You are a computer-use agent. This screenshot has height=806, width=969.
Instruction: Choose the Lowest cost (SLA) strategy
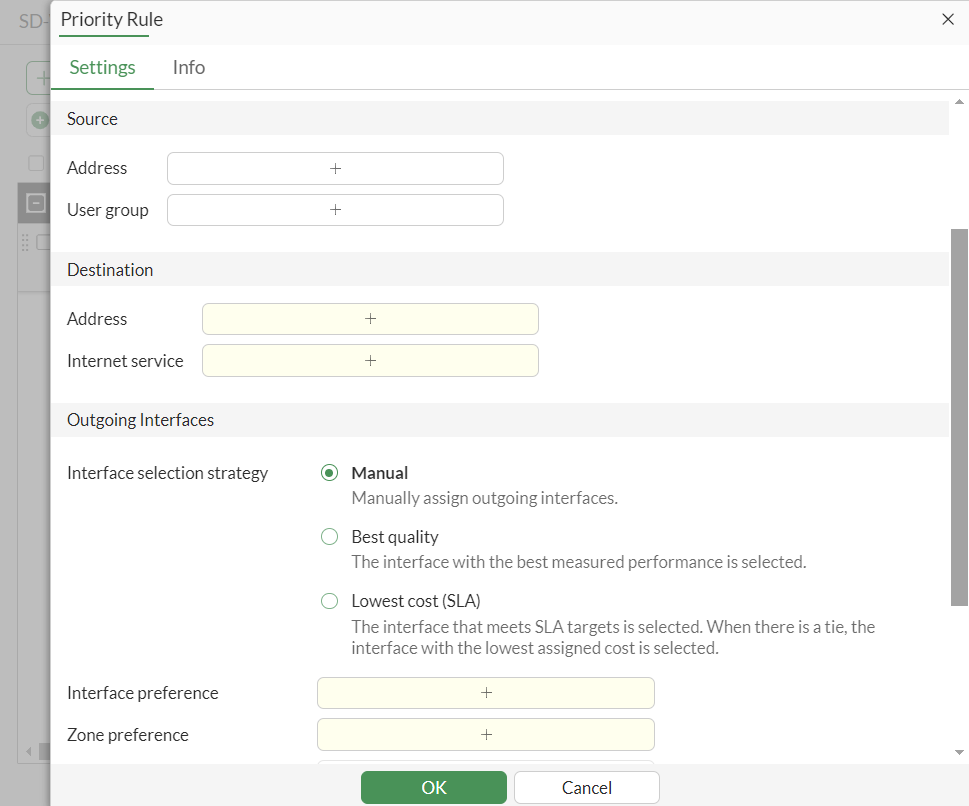tap(330, 602)
